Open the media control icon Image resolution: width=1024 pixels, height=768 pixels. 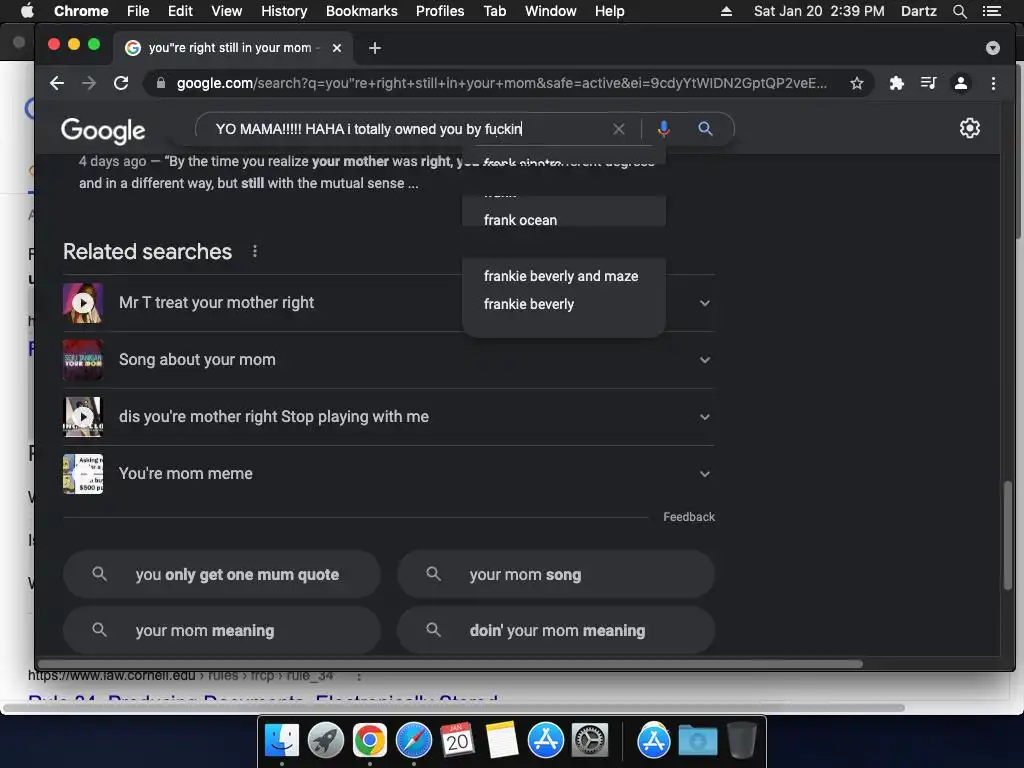(x=928, y=83)
